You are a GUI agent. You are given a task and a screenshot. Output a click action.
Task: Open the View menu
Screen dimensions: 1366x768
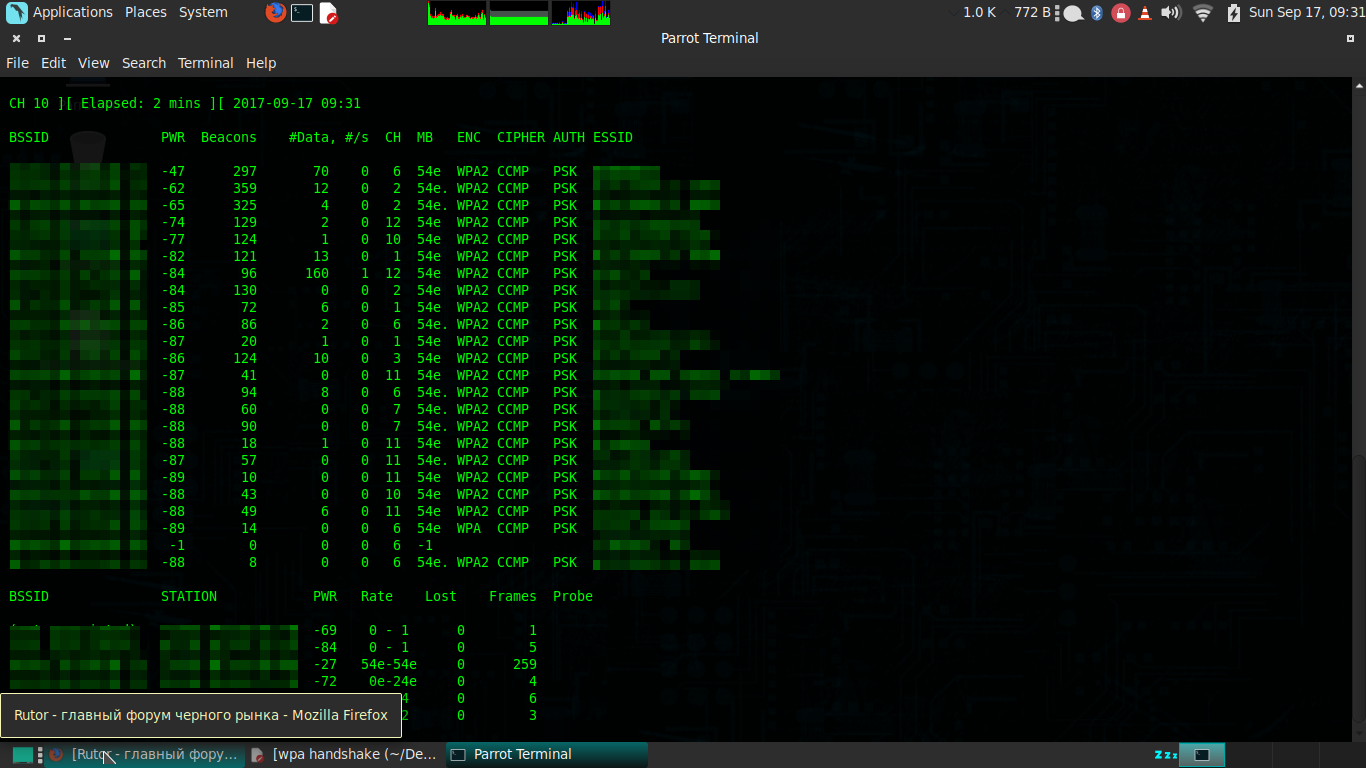pos(94,63)
